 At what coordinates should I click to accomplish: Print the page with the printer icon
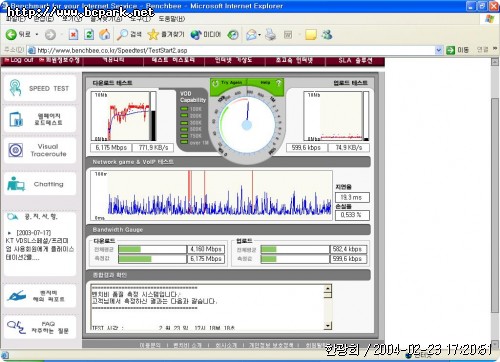tap(271, 34)
